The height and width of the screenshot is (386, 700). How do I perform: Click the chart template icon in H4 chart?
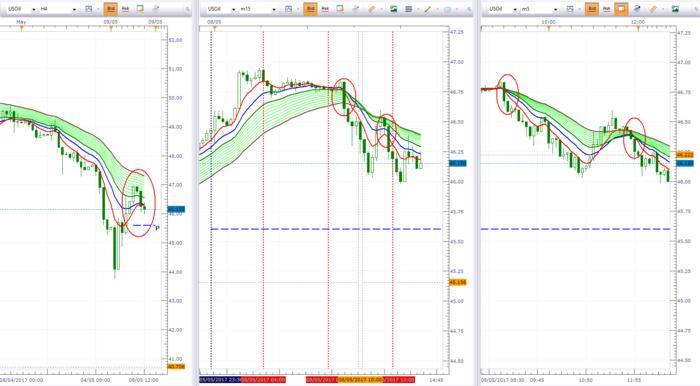pyautogui.click(x=88, y=9)
